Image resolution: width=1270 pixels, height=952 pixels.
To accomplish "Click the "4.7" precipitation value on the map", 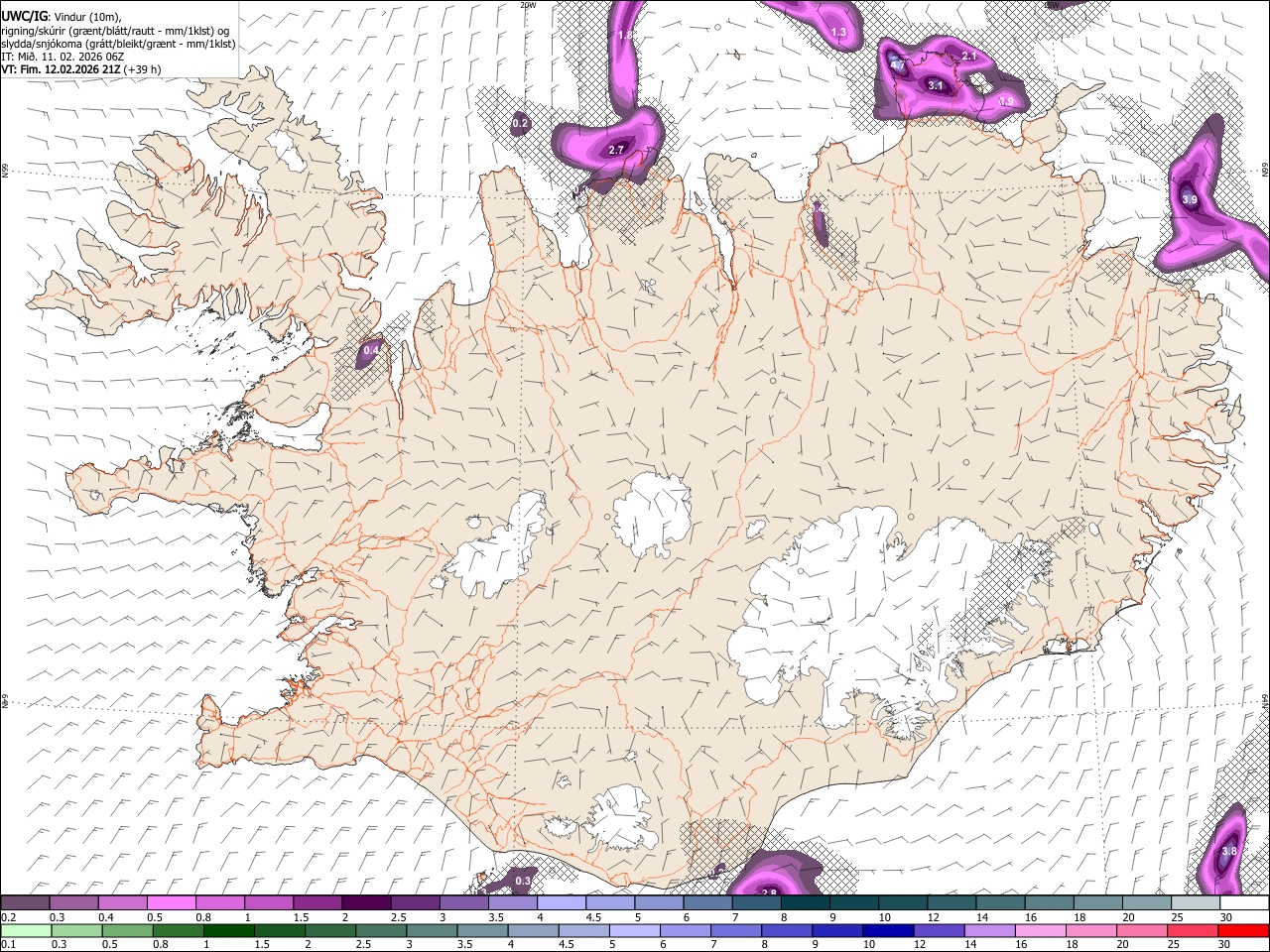I will 897,65.
